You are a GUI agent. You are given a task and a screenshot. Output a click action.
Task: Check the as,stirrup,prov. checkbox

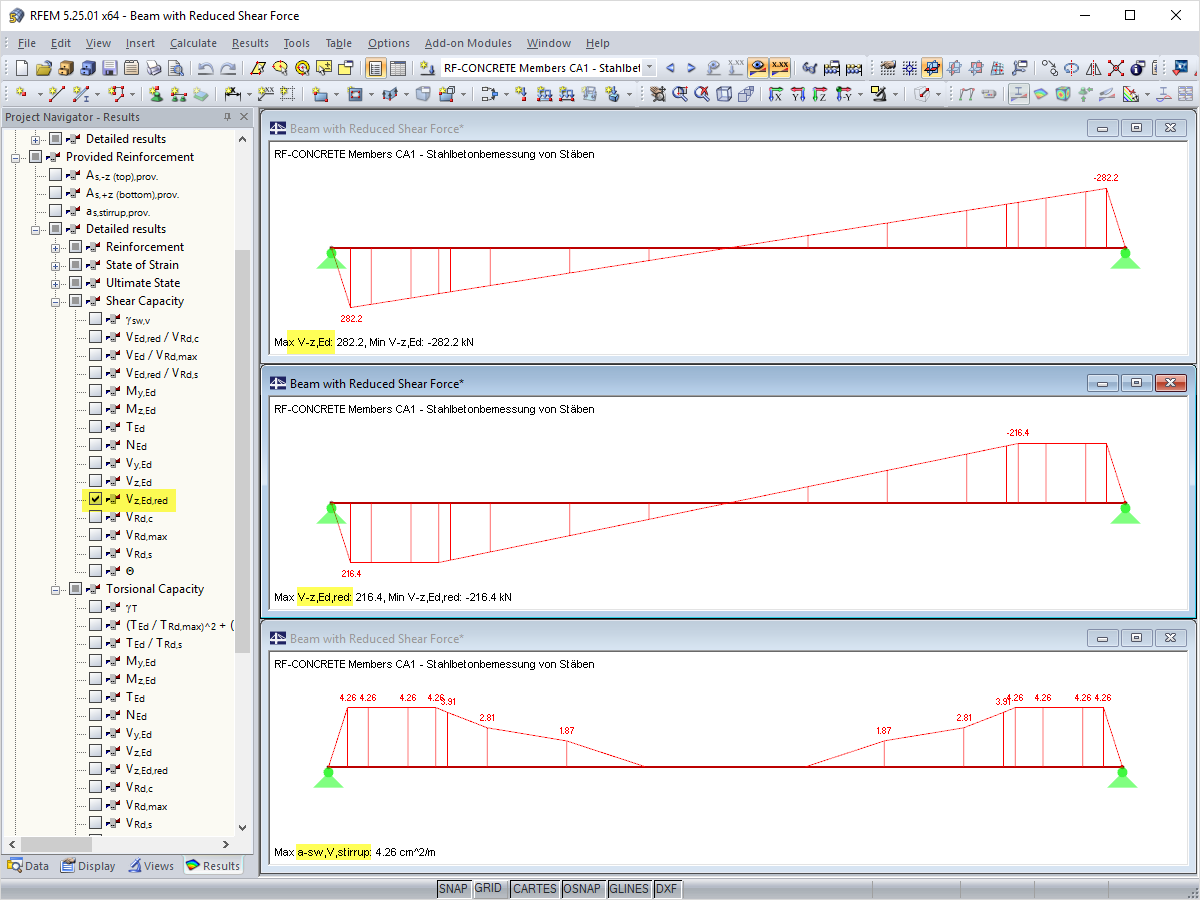coord(55,211)
